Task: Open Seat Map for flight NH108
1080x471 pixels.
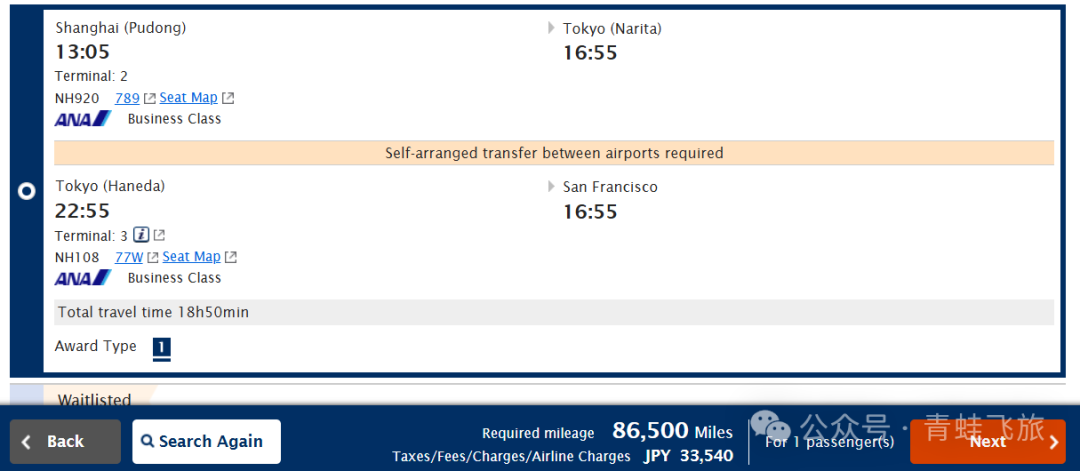Action: coord(191,257)
